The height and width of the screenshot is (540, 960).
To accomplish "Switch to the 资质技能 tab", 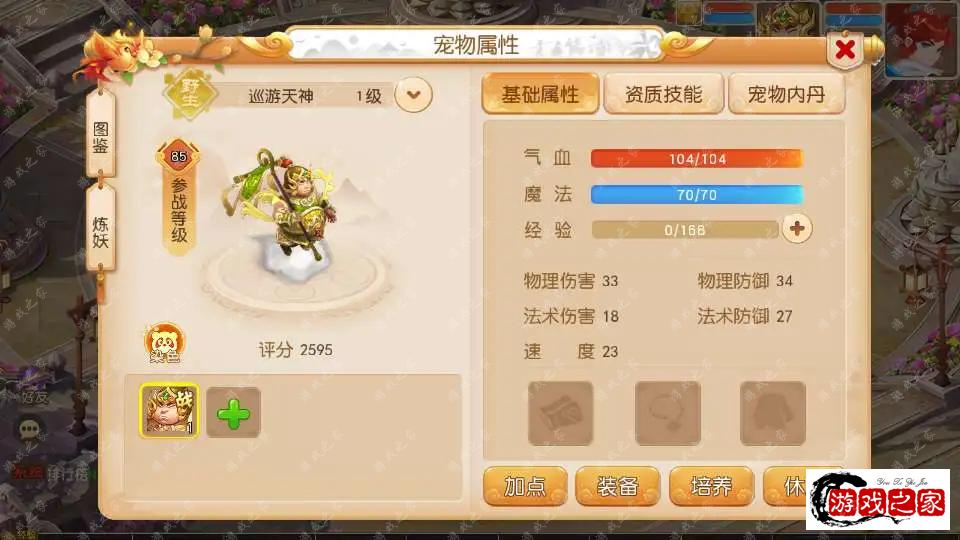I will (x=663, y=94).
